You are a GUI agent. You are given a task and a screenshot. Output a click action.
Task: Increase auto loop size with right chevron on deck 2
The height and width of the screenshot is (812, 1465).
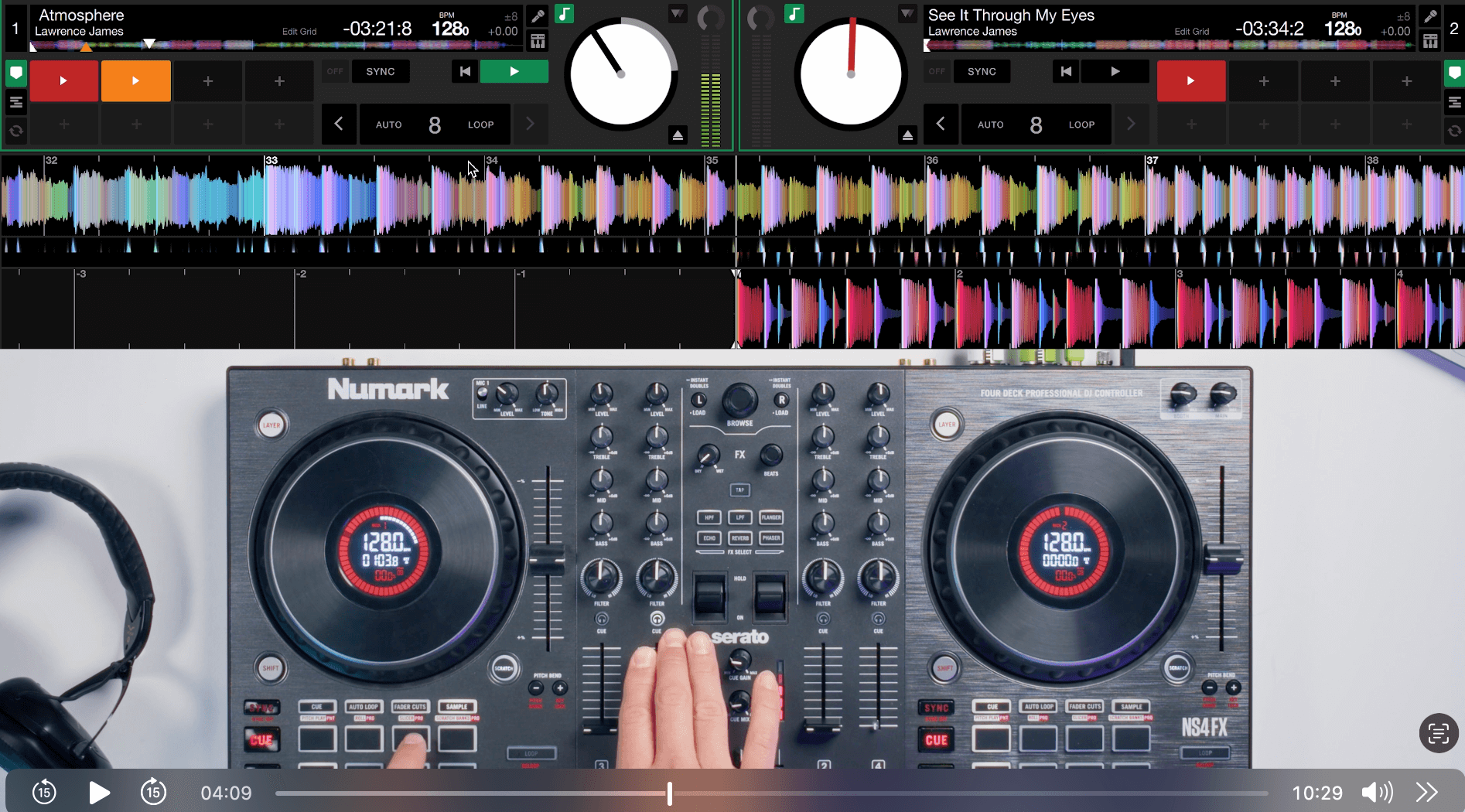pos(1132,124)
